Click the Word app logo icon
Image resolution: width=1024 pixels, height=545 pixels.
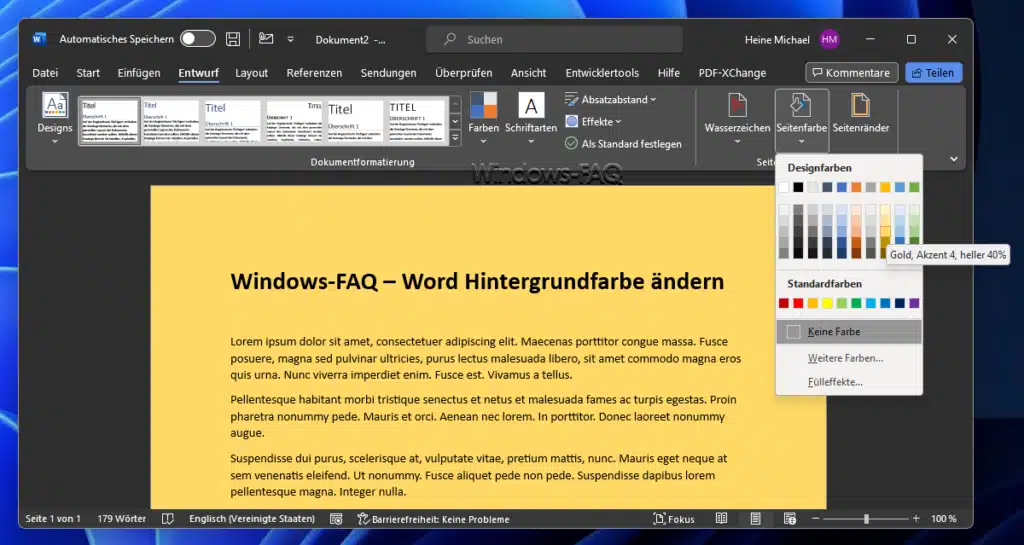(x=39, y=39)
